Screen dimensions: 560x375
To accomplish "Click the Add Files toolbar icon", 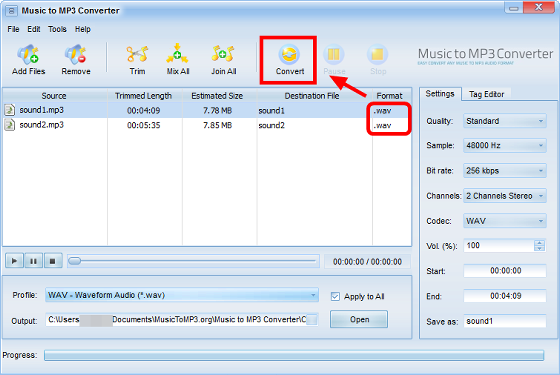I will click(x=28, y=55).
